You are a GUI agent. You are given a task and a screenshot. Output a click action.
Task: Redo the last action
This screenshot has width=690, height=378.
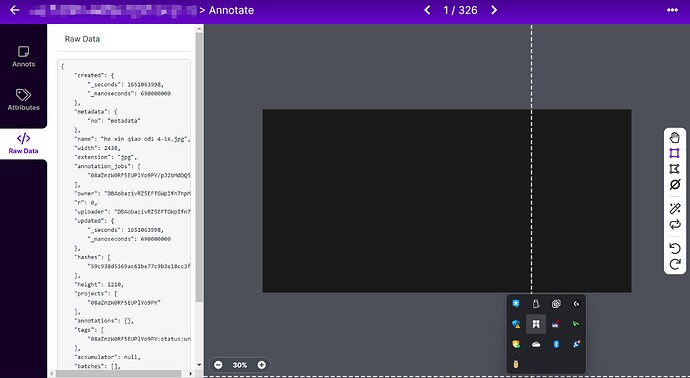675,264
